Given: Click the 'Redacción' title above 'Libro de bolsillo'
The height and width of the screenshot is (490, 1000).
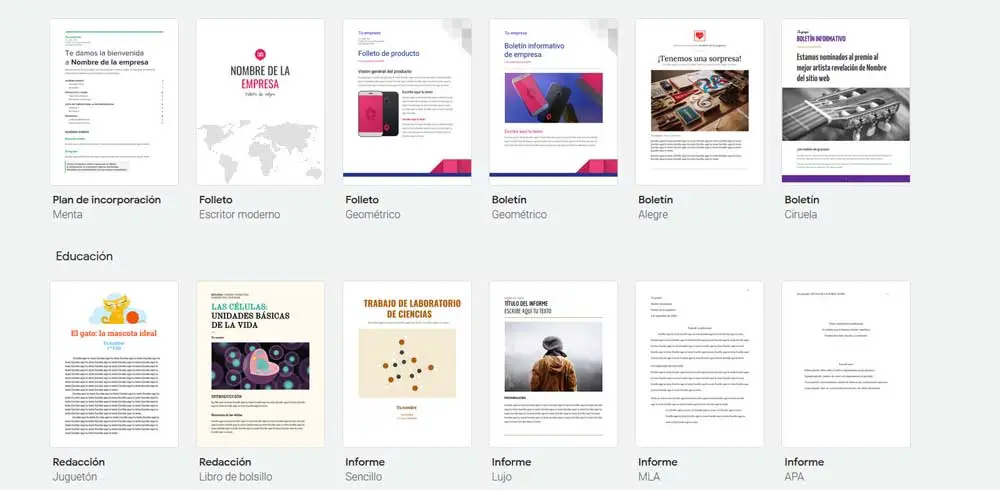Looking at the screenshot, I should coord(225,462).
